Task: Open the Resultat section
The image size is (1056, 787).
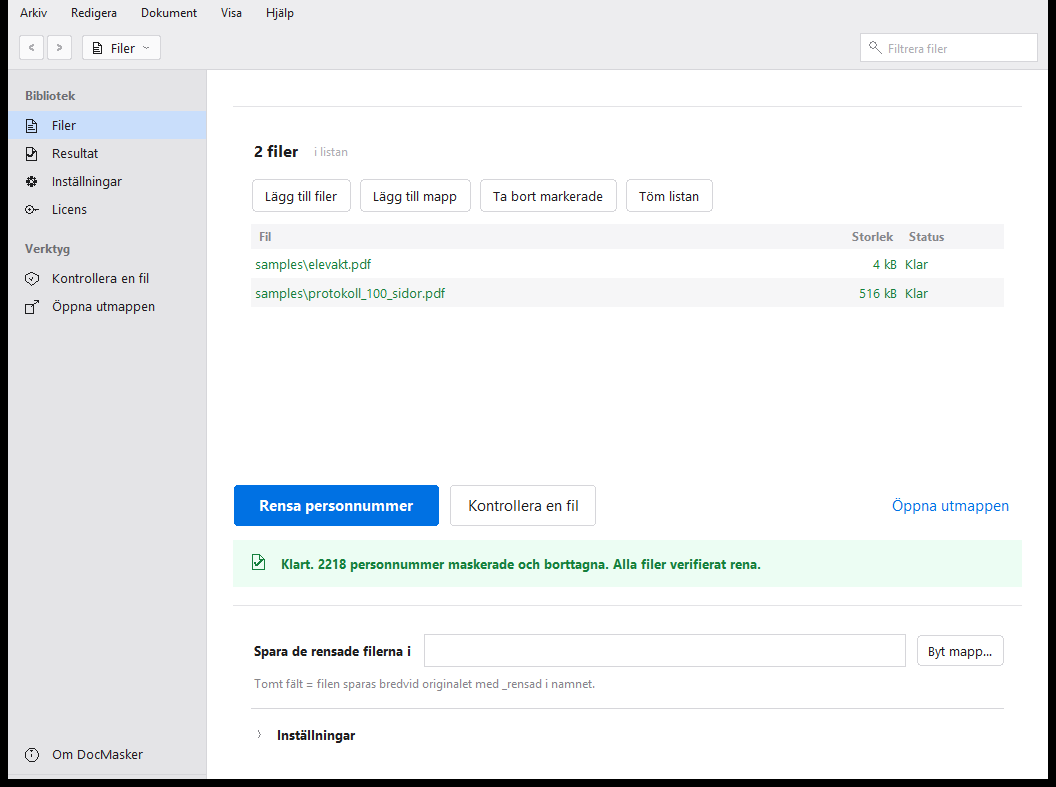Action: coord(107,153)
